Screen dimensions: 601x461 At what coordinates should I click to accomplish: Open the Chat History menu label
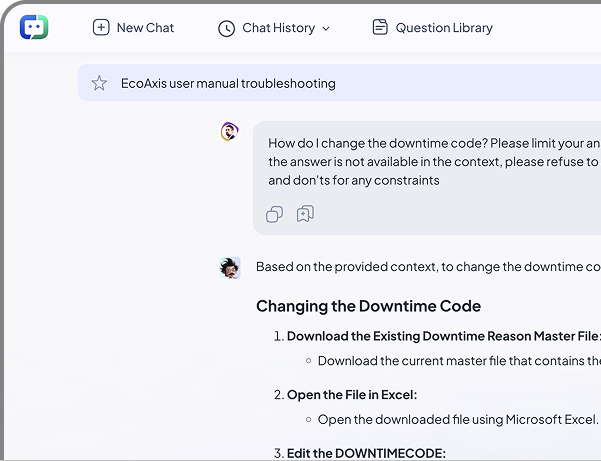tap(278, 28)
